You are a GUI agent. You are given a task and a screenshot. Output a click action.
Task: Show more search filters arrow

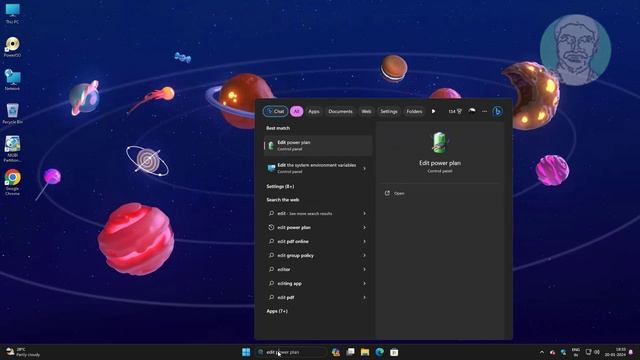coord(433,111)
